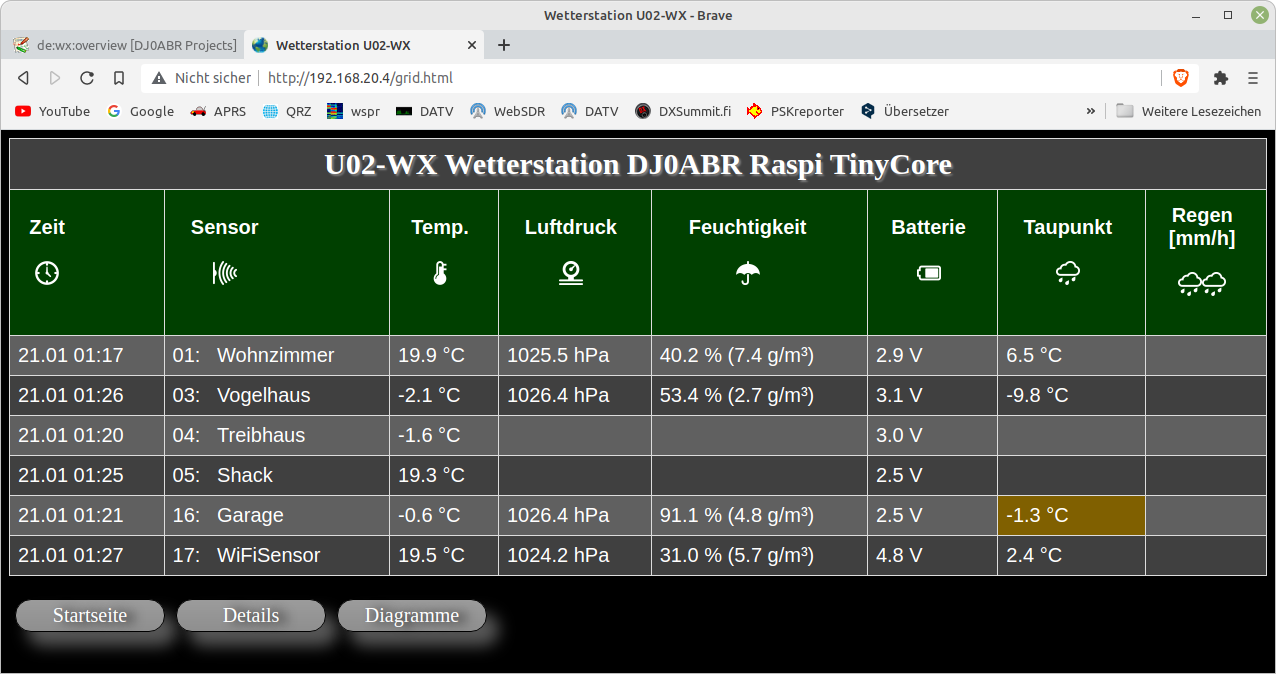
Task: Switch to the de:wx:overview tab
Action: tap(125, 45)
